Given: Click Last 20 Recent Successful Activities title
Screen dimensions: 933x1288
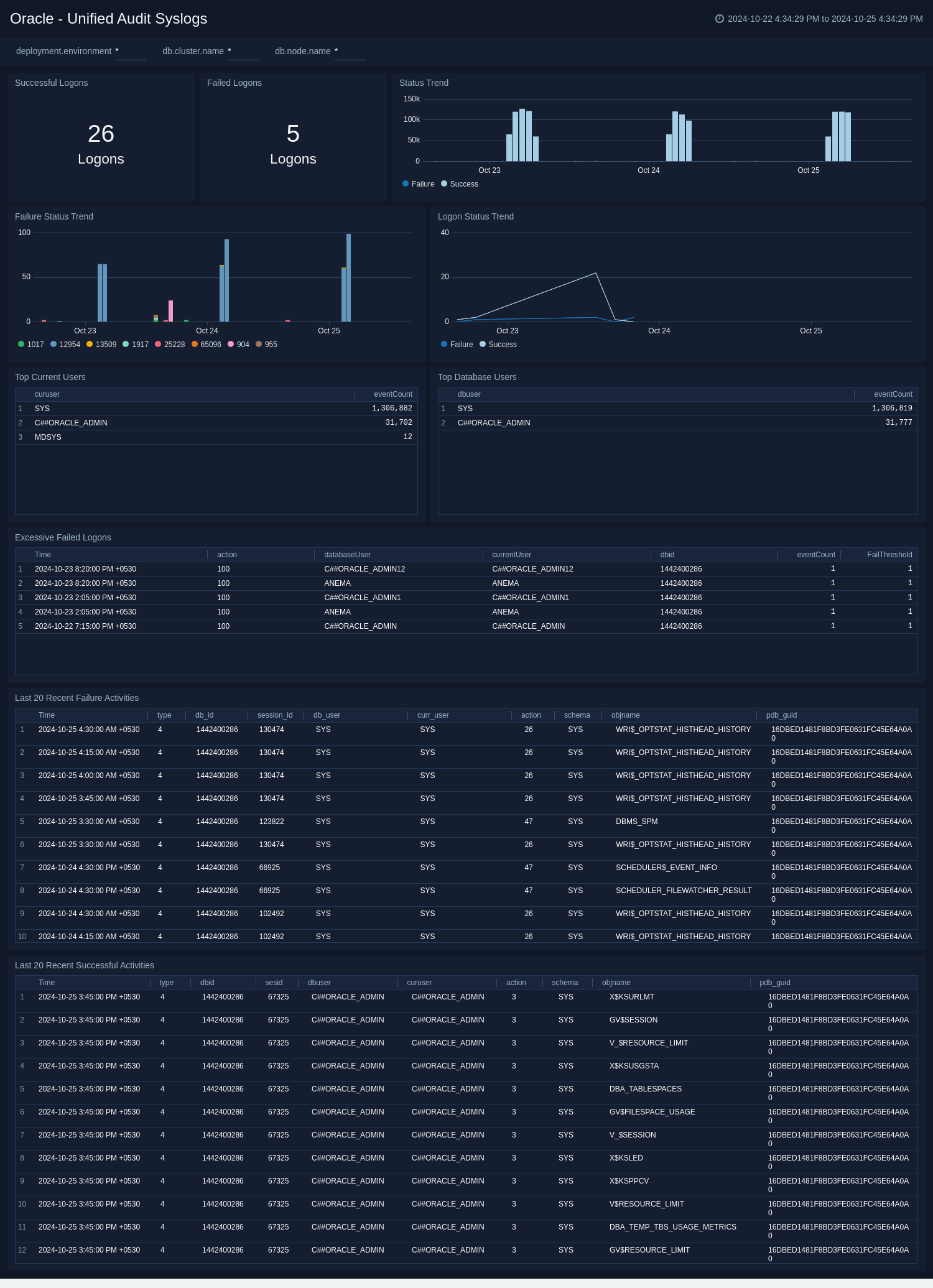Looking at the screenshot, I should (x=85, y=965).
